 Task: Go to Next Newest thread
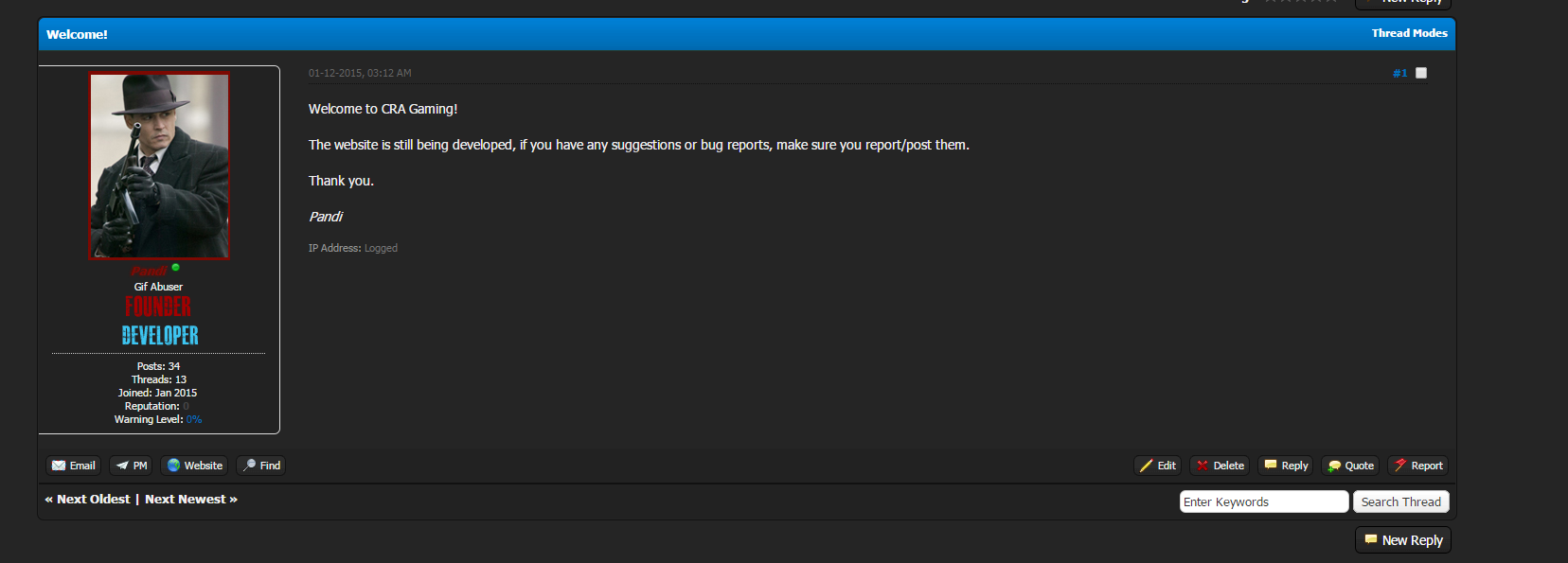pos(191,500)
